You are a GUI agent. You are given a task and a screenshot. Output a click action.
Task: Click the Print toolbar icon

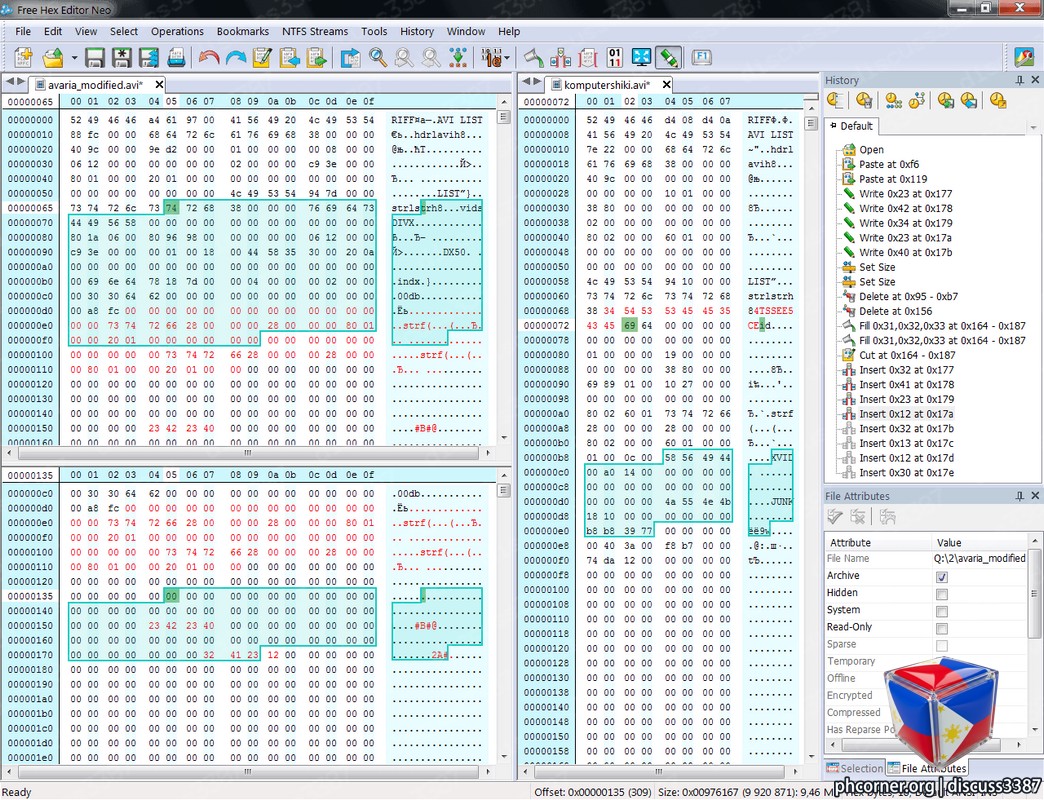pyautogui.click(x=176, y=58)
